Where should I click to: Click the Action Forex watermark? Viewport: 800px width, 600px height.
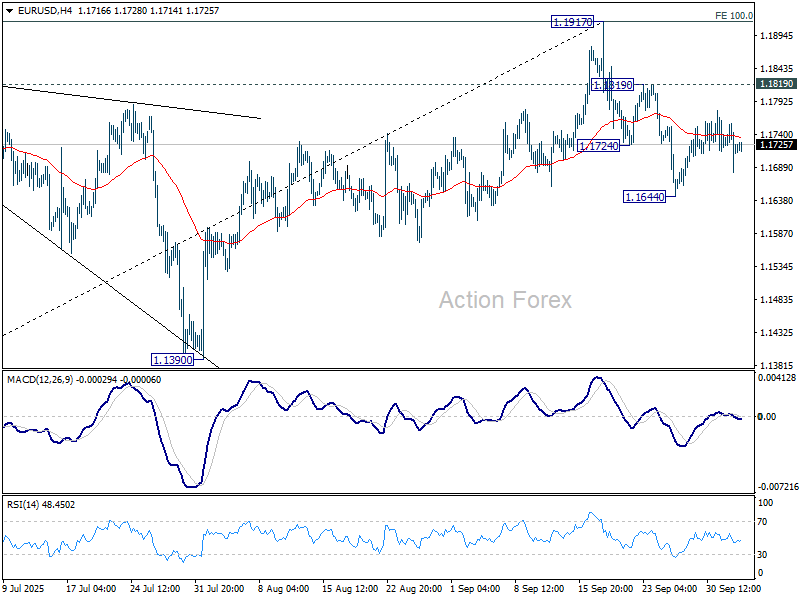[x=505, y=300]
